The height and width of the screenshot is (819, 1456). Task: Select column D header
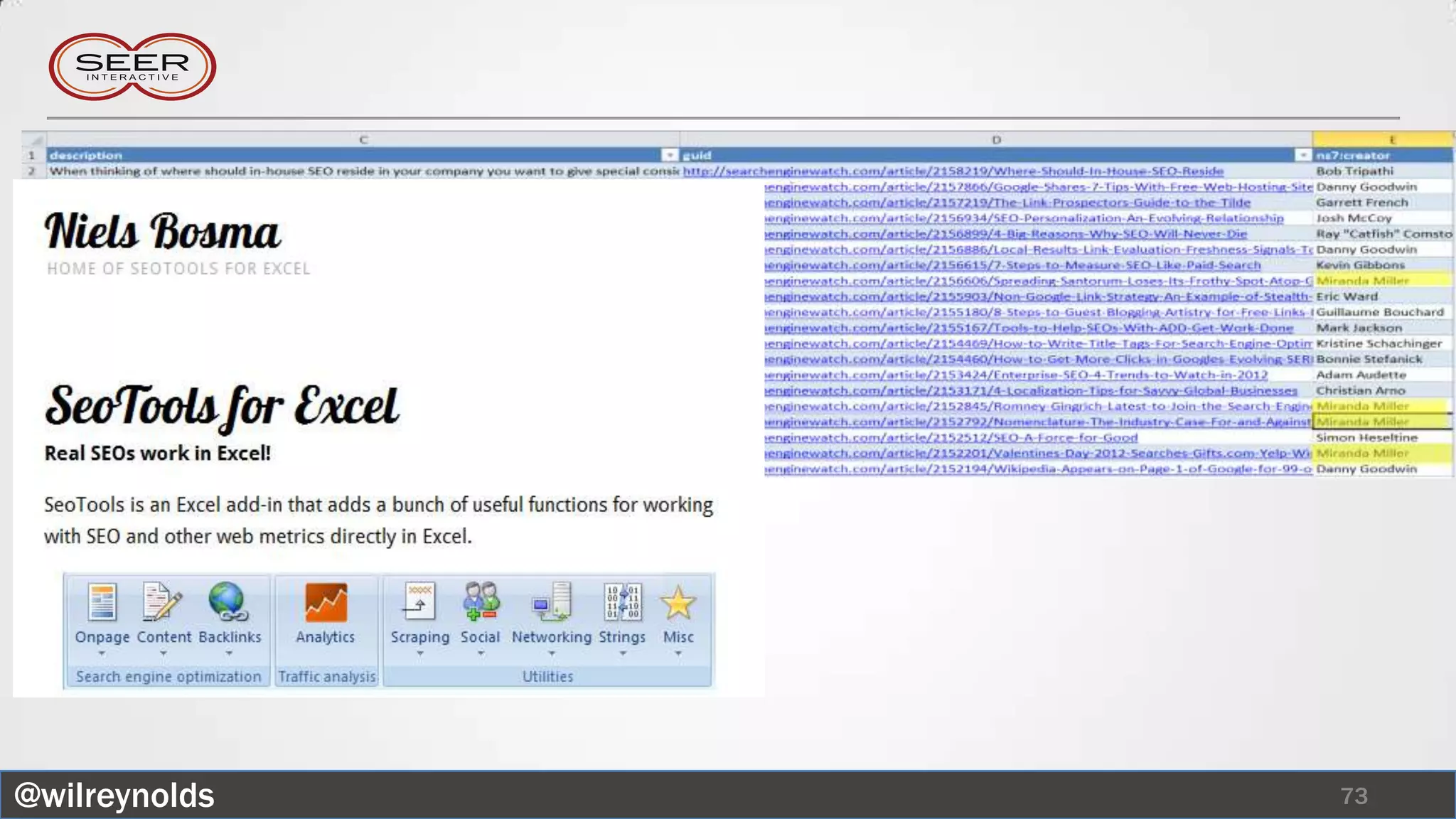pyautogui.click(x=995, y=140)
